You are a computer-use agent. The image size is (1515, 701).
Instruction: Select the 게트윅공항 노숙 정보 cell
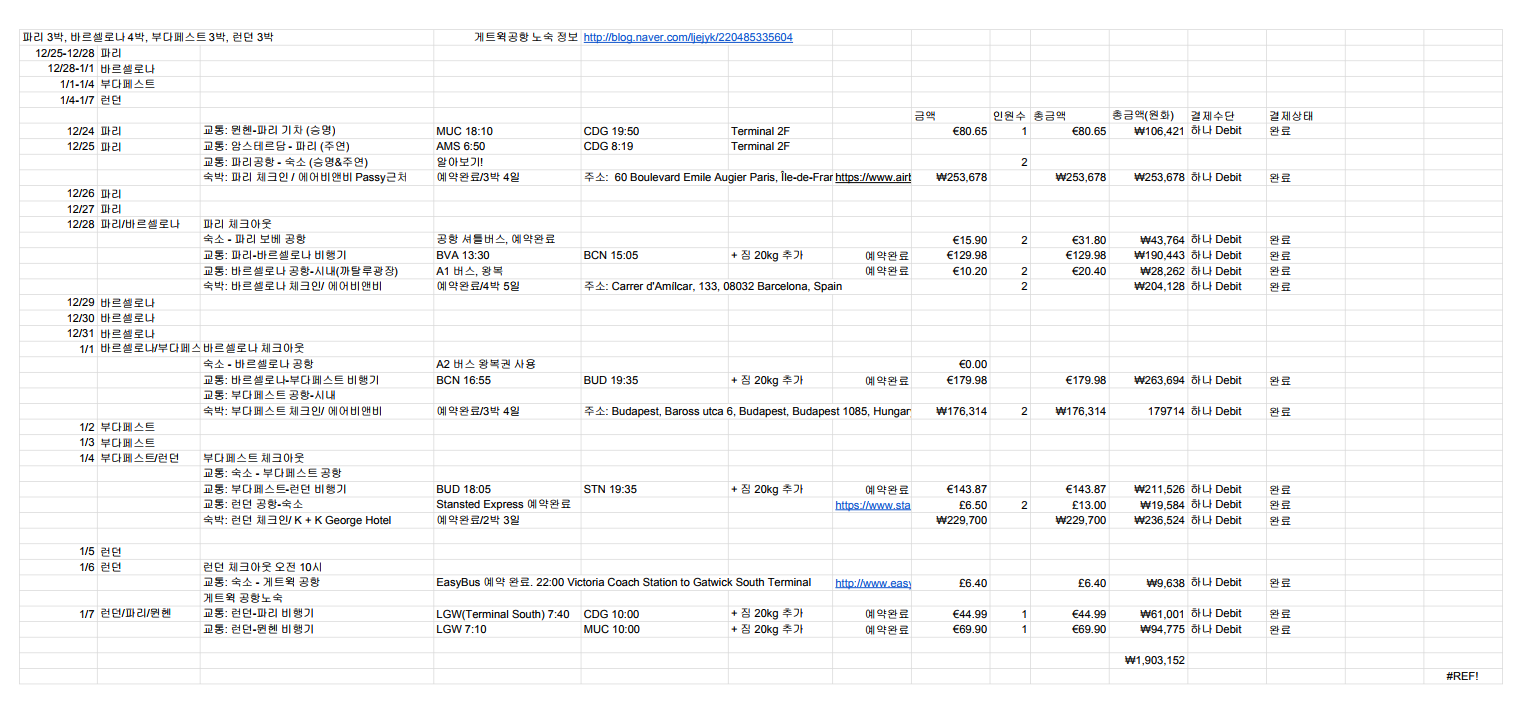coord(525,38)
